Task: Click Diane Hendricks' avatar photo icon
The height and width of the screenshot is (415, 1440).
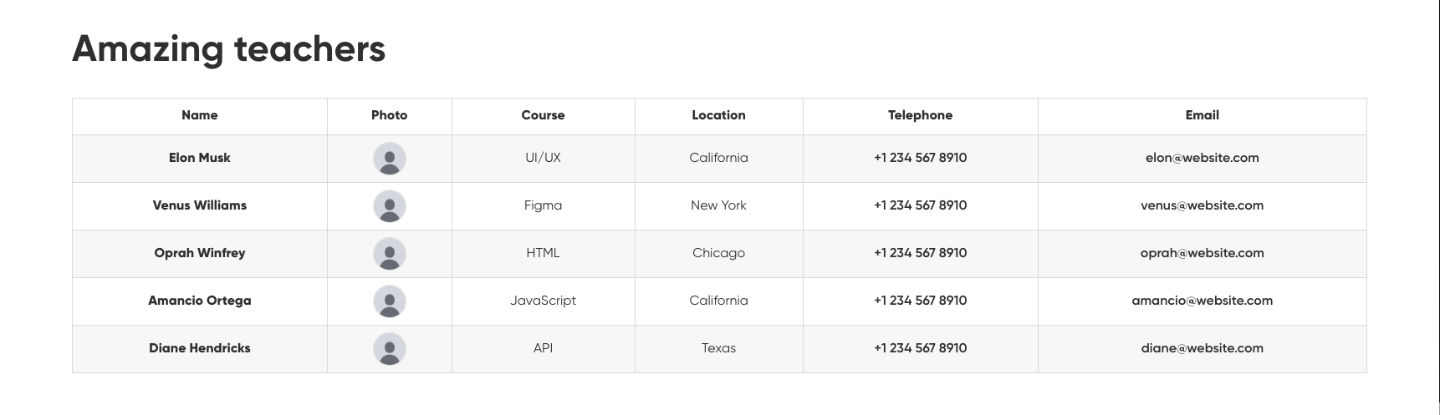Action: click(389, 349)
